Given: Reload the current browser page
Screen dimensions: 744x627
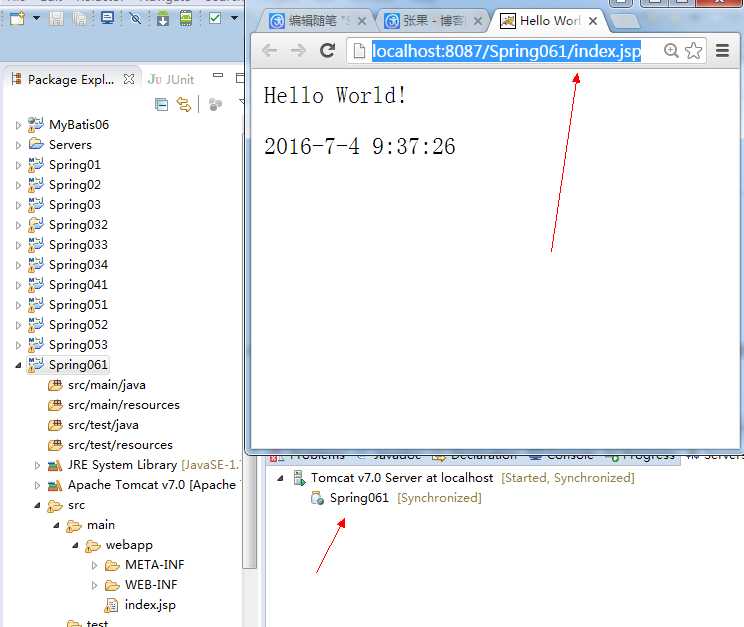Looking at the screenshot, I should [327, 50].
